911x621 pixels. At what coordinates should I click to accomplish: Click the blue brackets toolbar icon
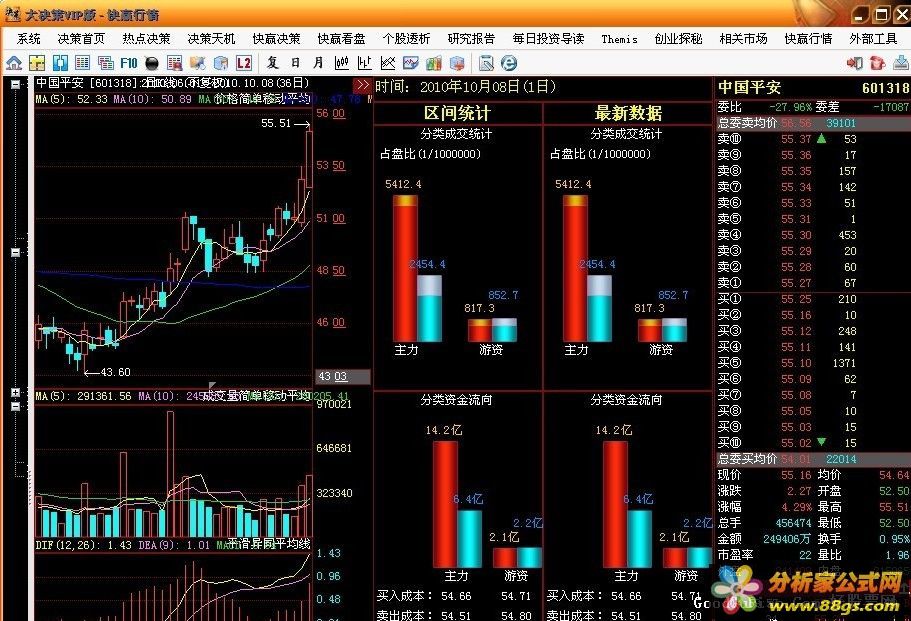[60, 63]
